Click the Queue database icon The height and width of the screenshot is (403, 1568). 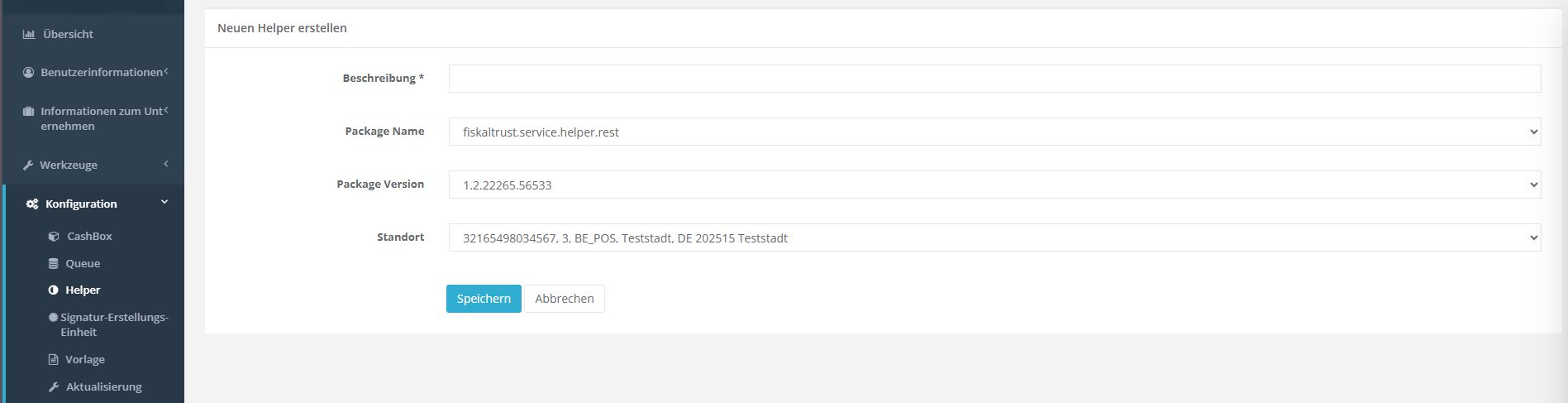pyautogui.click(x=54, y=264)
